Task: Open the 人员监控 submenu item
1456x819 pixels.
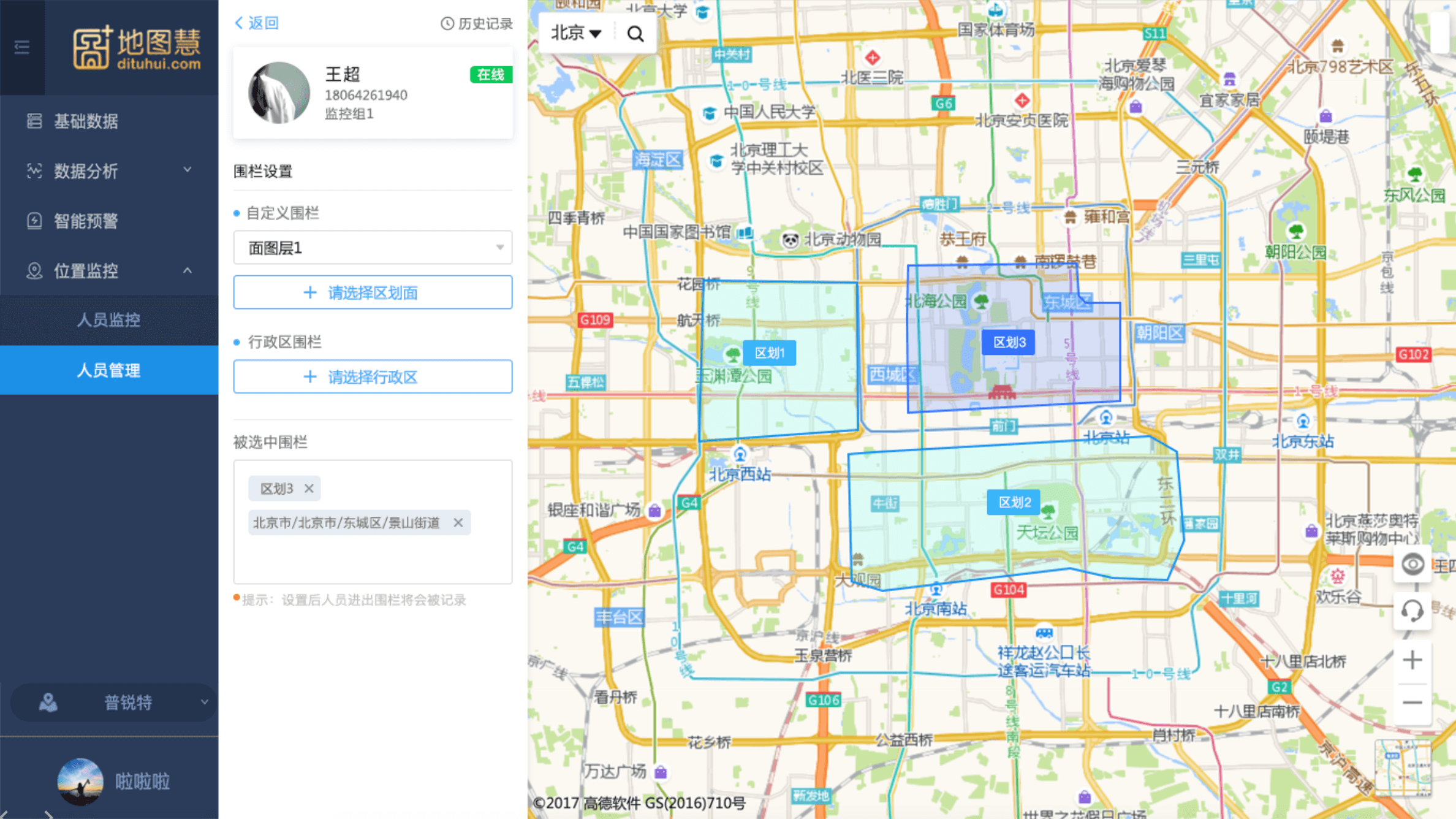Action: (109, 320)
